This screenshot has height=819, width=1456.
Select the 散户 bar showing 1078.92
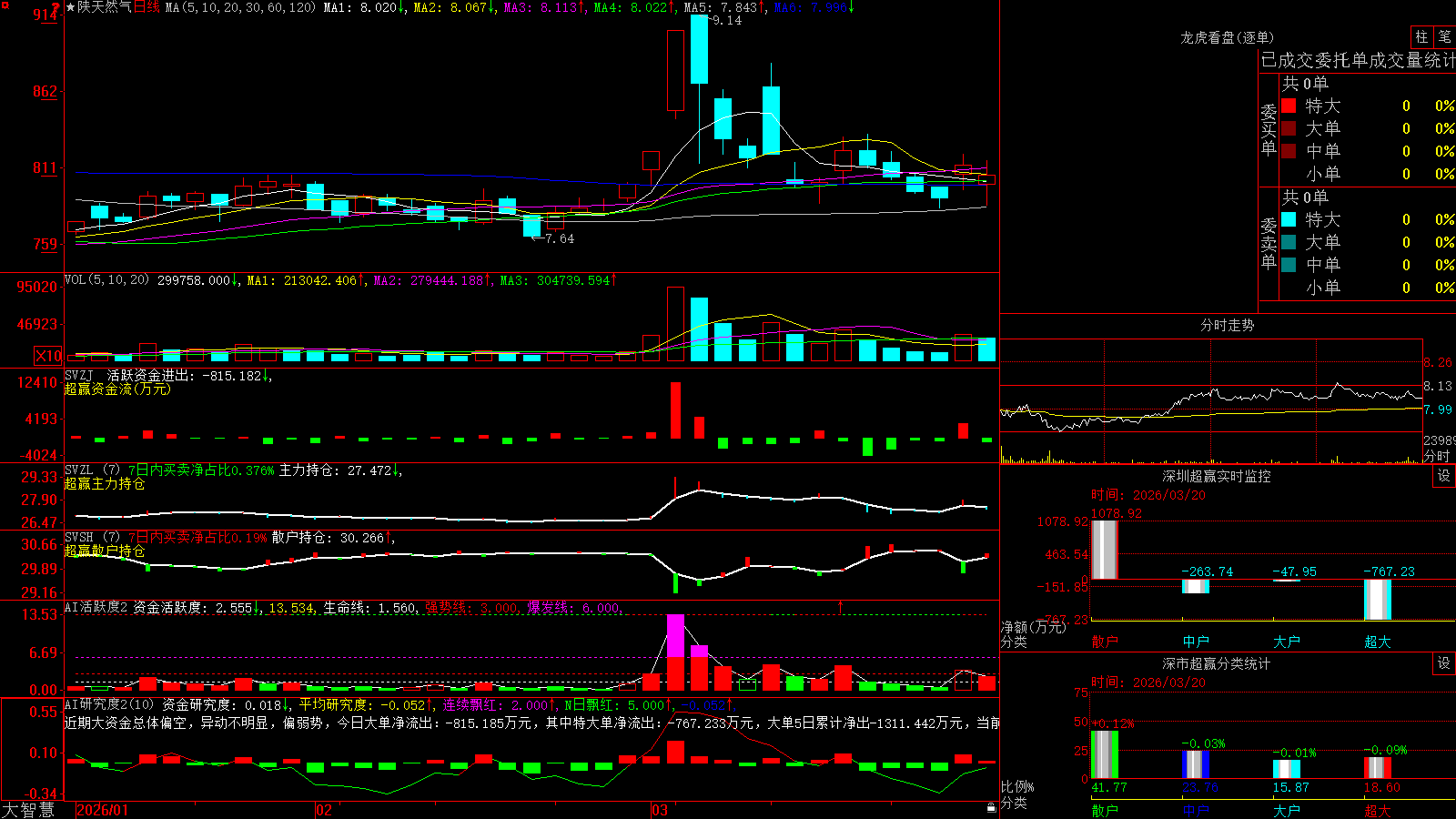[1105, 549]
